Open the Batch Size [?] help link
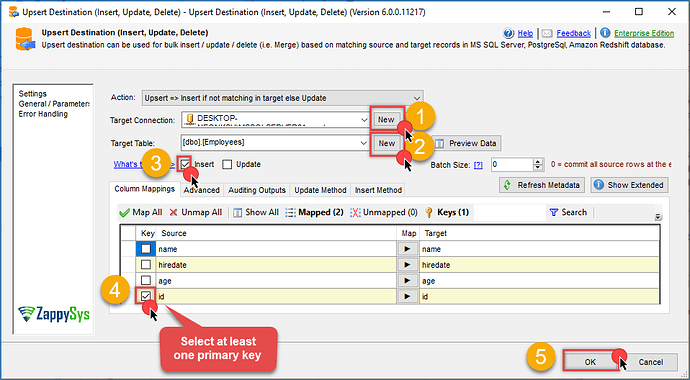 [x=478, y=165]
